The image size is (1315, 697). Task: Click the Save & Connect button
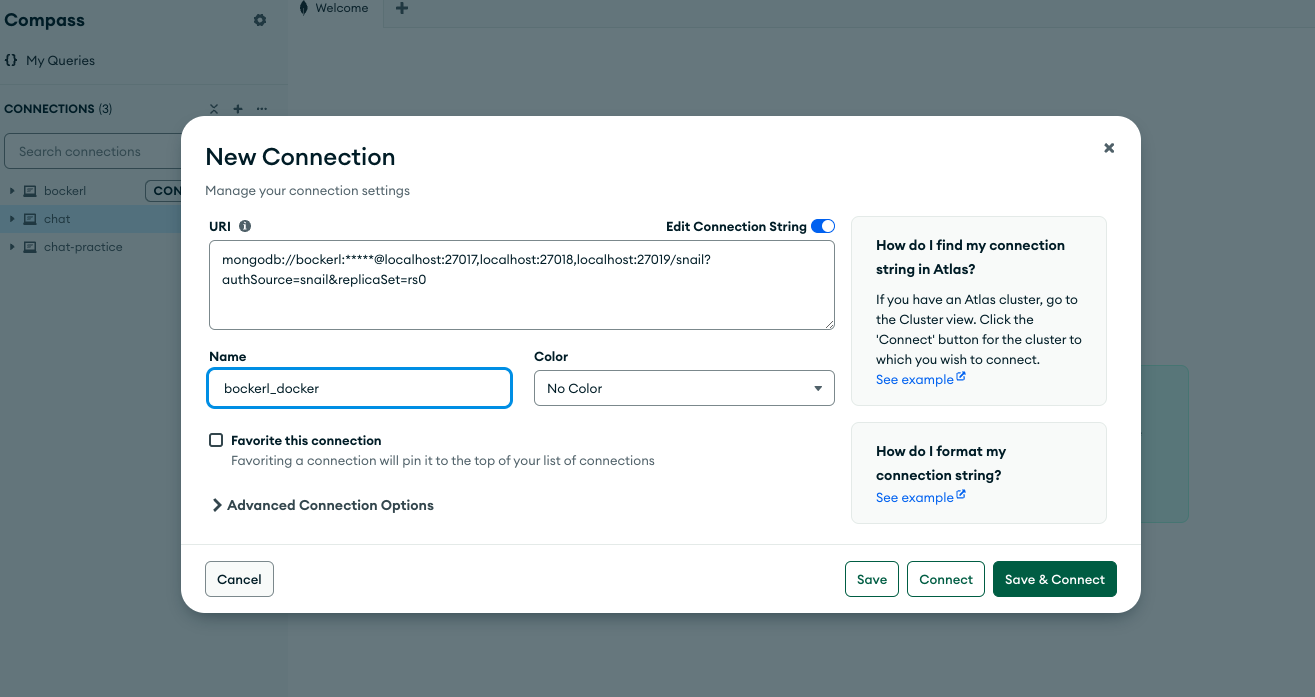click(1054, 579)
